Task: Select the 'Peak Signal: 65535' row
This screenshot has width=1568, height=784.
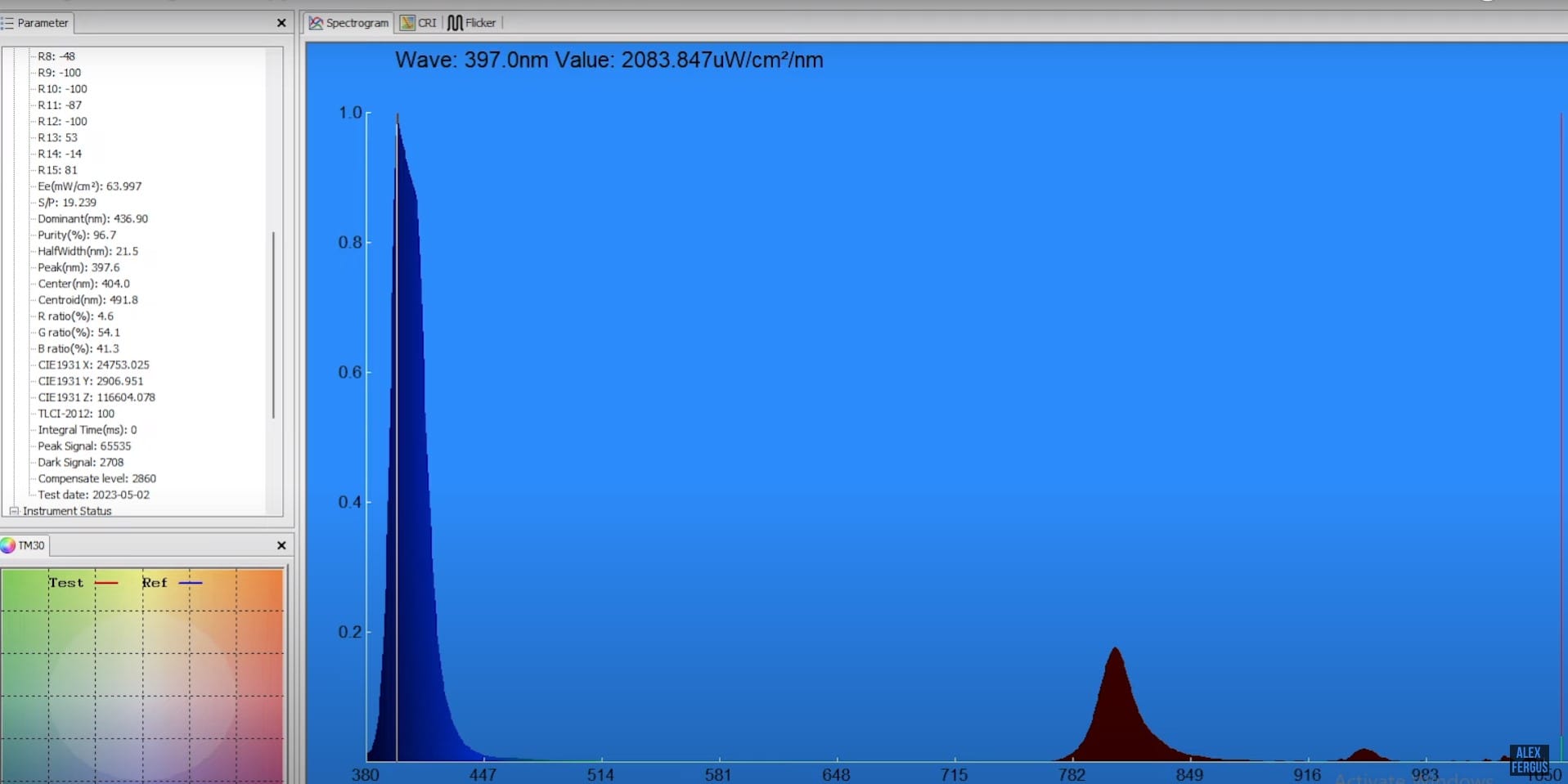Action: [84, 446]
